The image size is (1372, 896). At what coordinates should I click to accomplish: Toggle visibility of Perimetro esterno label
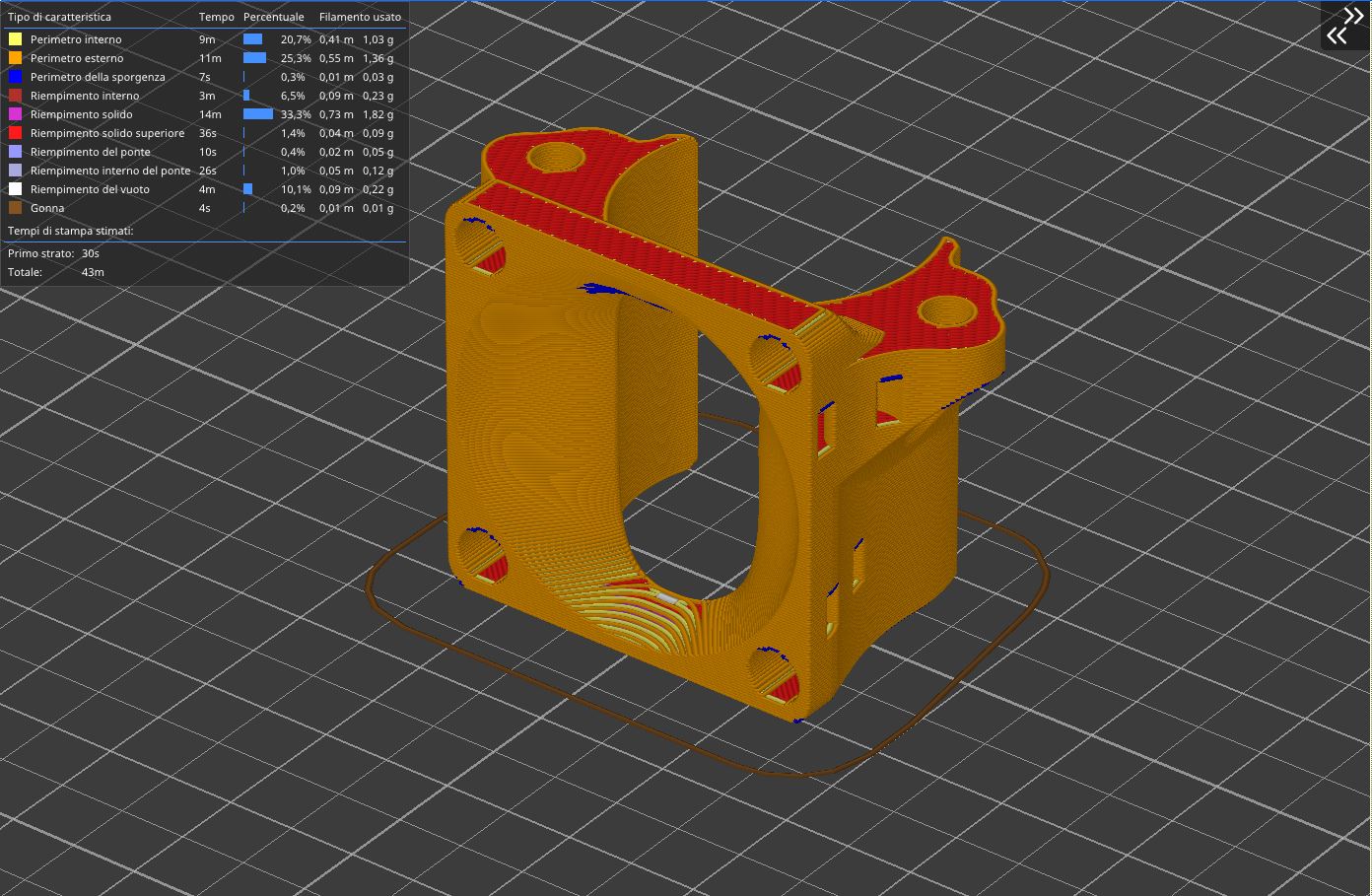point(77,58)
